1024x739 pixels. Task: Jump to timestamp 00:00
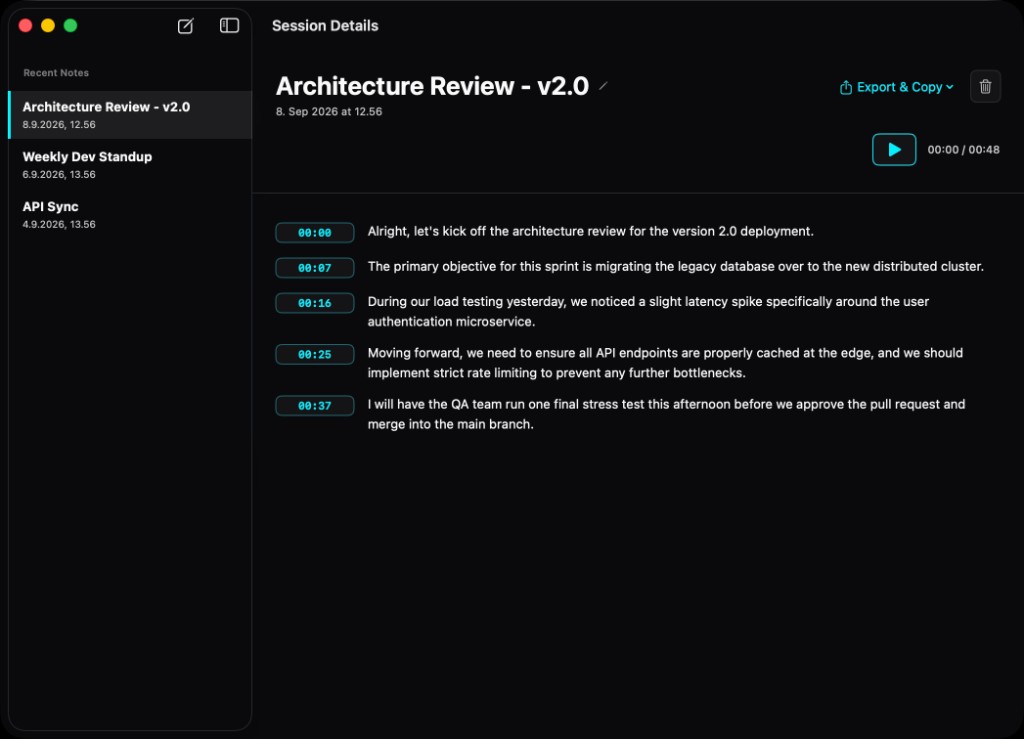(315, 232)
